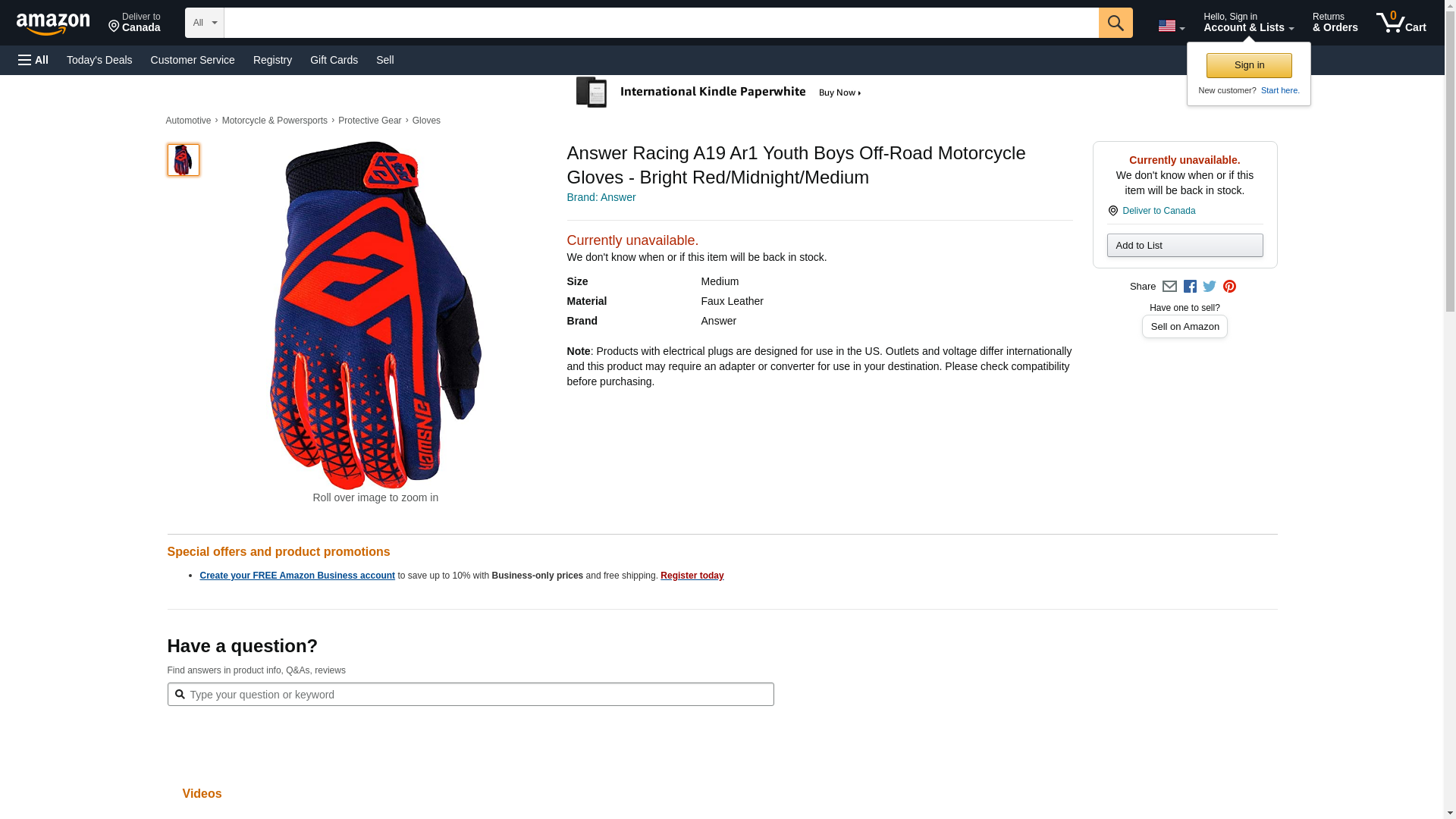Share product on Pinterest
This screenshot has height=819, width=1456.
point(1229,287)
